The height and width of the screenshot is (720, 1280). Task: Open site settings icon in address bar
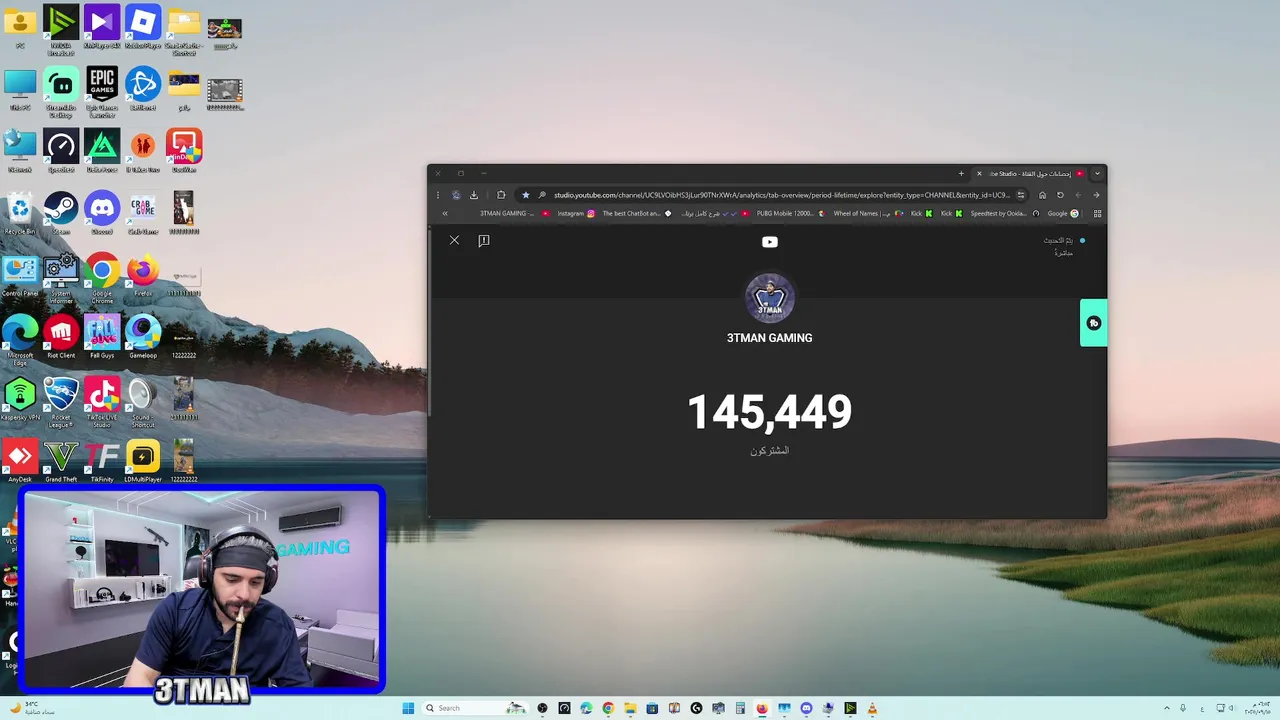click(1020, 195)
